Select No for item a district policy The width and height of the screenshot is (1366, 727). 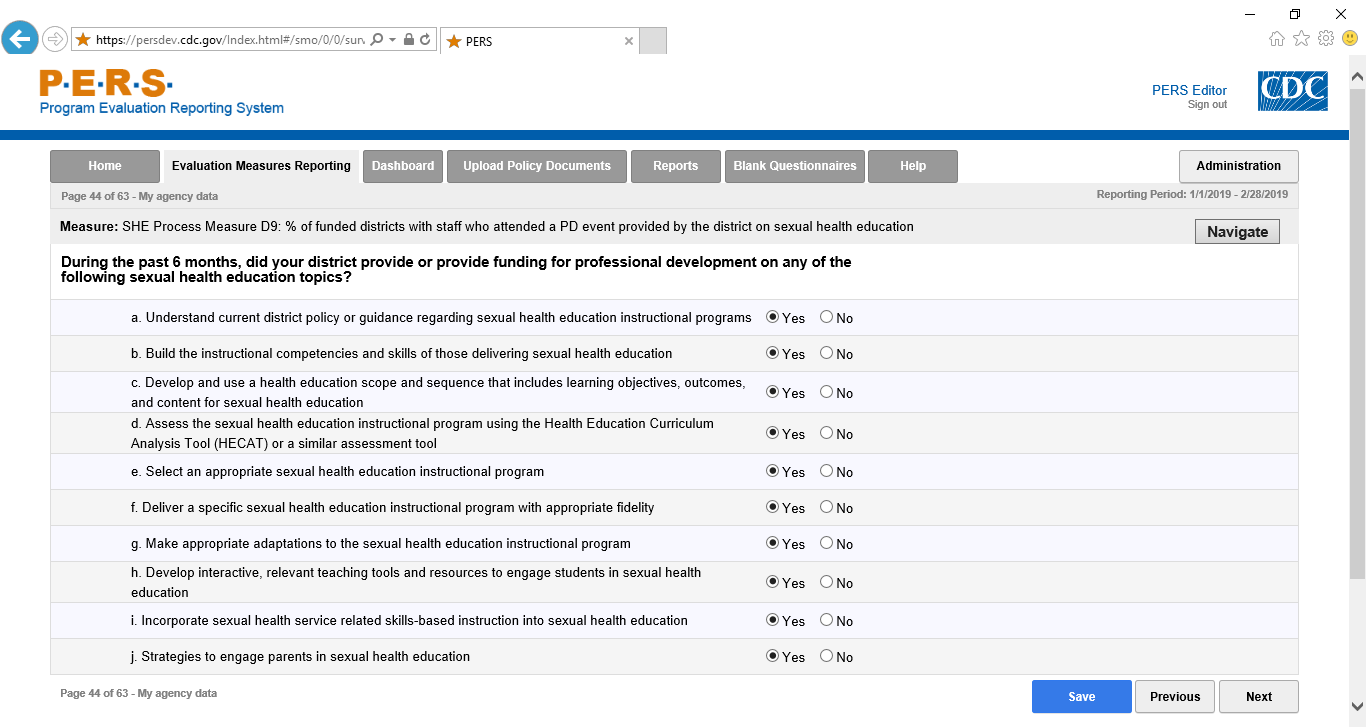pos(826,317)
